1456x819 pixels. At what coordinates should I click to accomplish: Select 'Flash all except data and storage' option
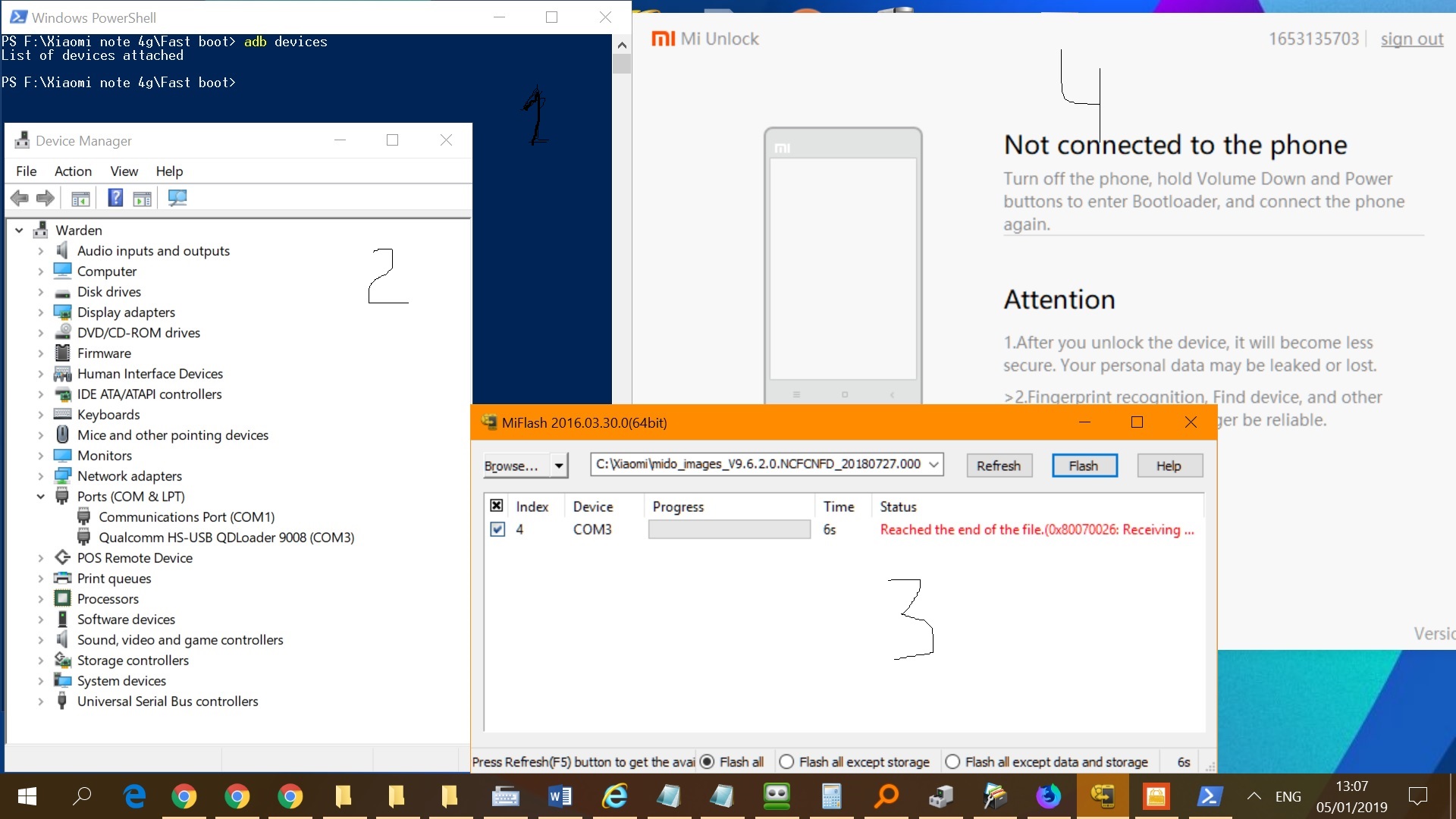click(x=952, y=761)
